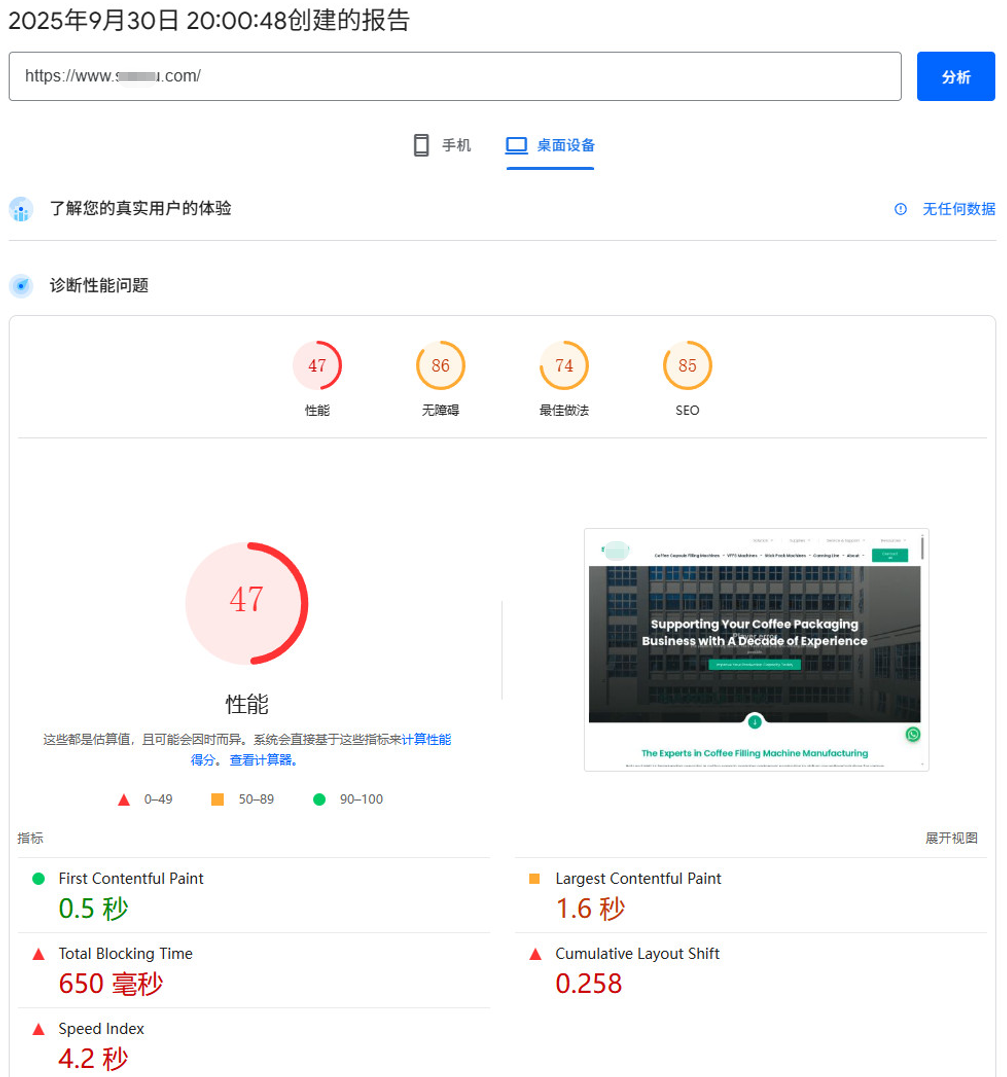The height and width of the screenshot is (1077, 1007).
Task: Click the 诊断性能问题 diagnostics icon
Action: 21,286
